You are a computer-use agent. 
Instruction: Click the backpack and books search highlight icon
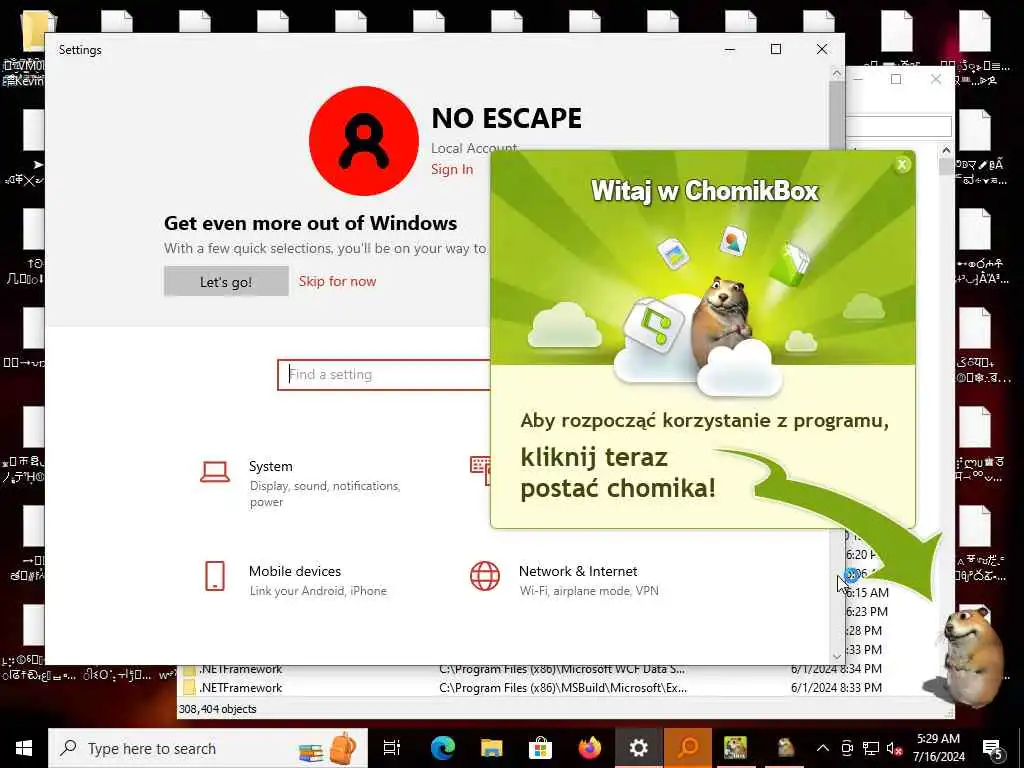click(328, 748)
